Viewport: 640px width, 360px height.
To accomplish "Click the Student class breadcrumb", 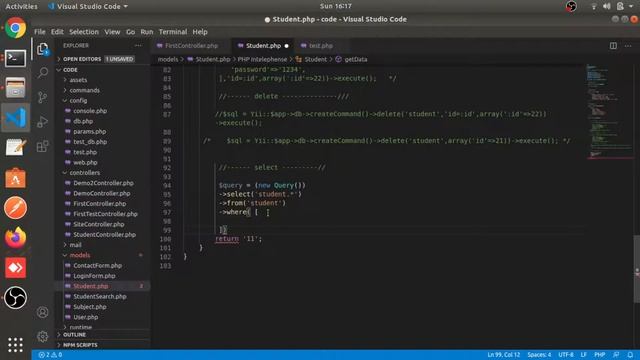I will 316,59.
